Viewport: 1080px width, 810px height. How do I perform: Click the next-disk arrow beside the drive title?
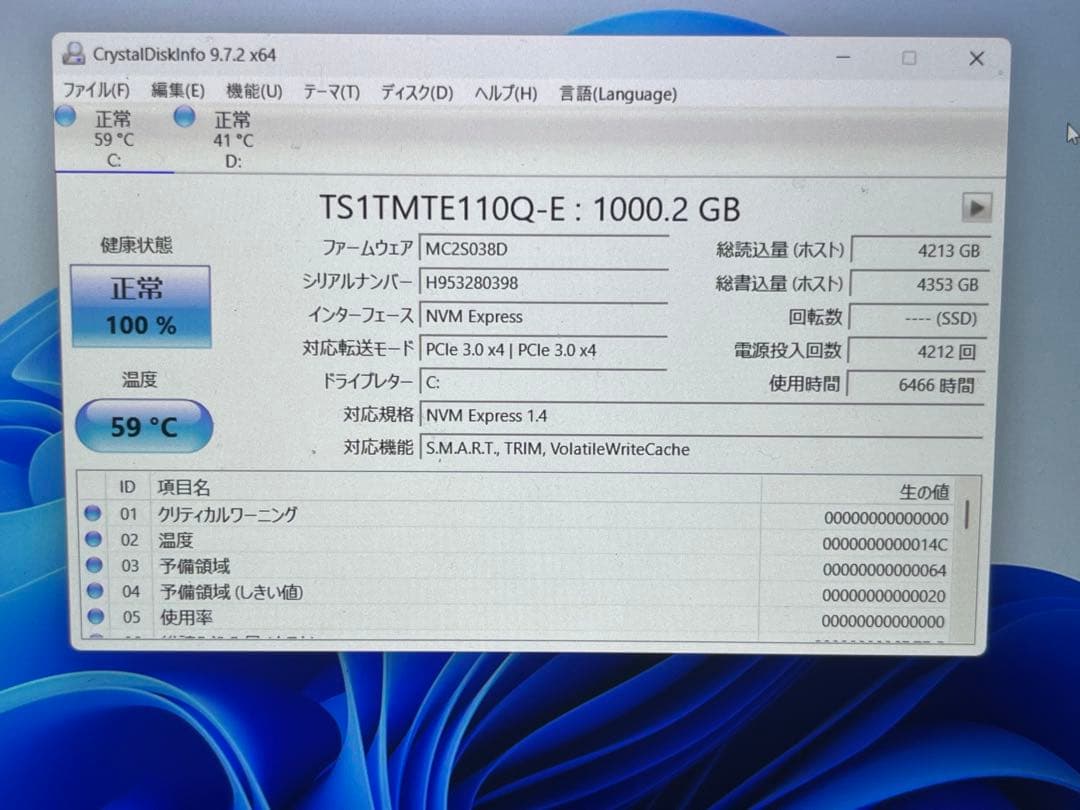[977, 208]
